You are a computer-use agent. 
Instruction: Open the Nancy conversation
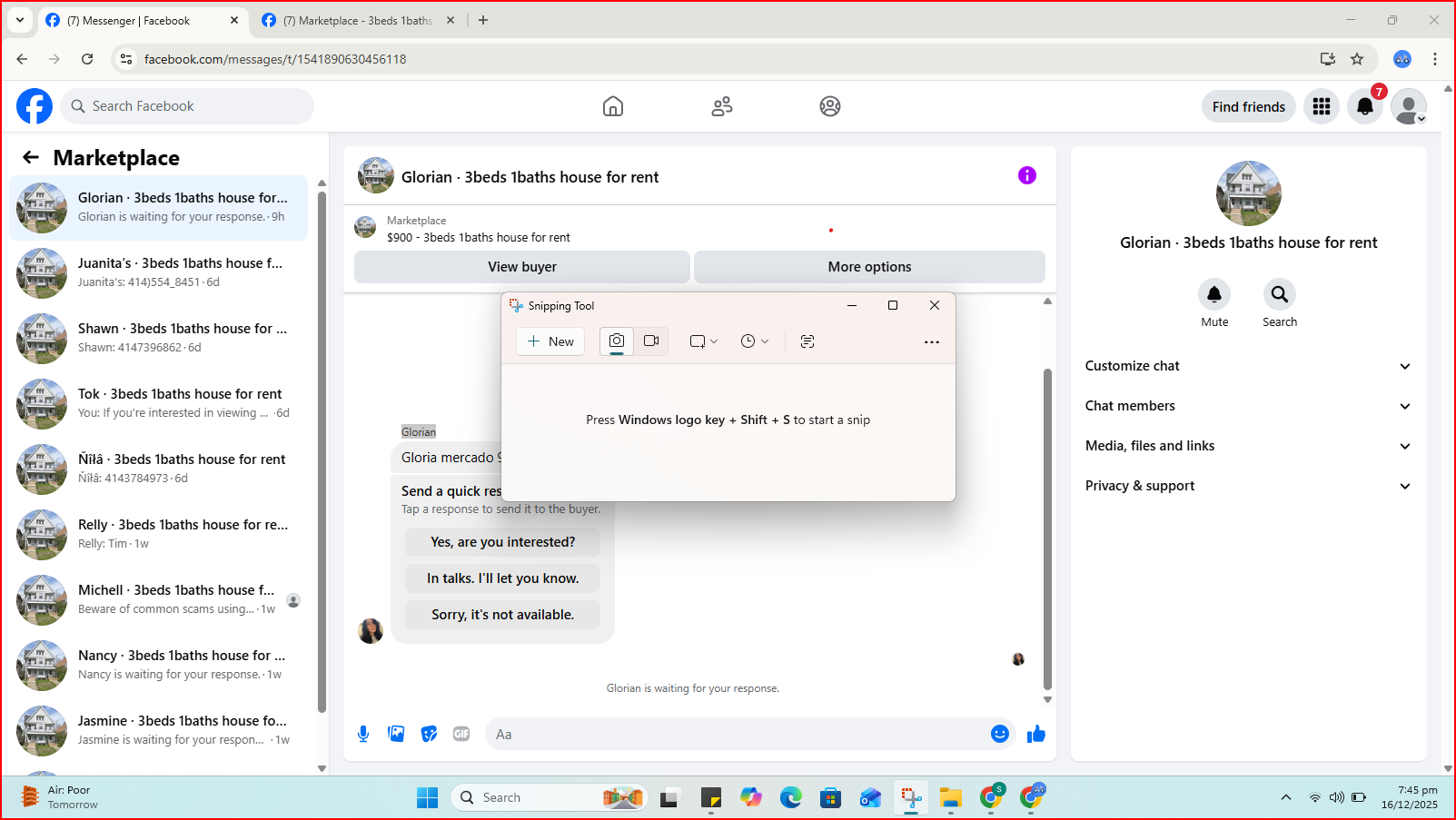point(159,665)
